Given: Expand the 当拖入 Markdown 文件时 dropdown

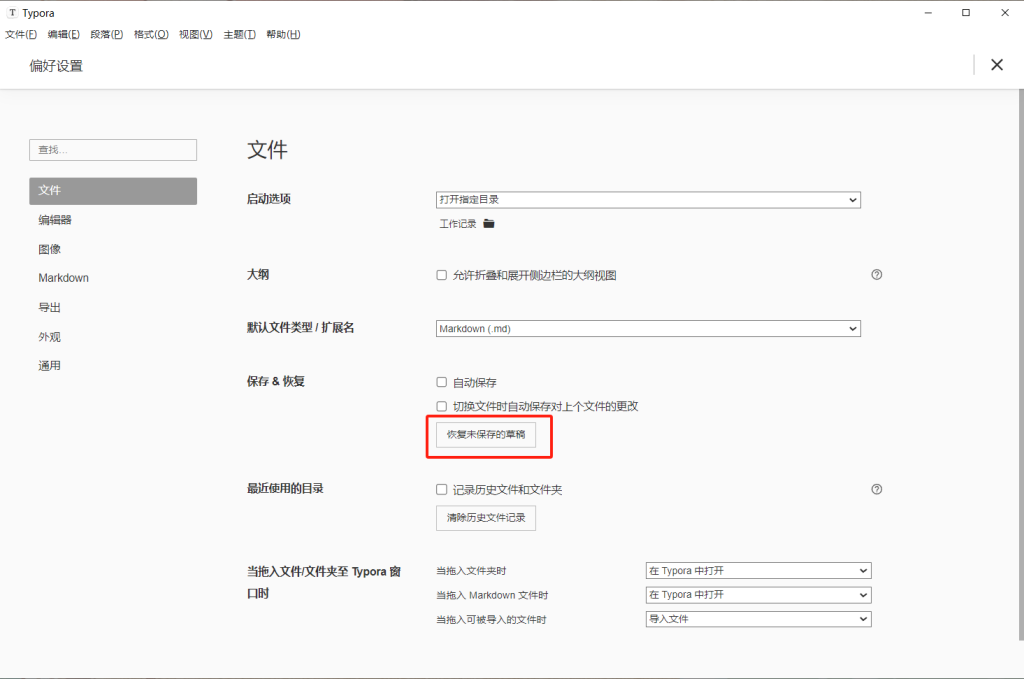Looking at the screenshot, I should 758,595.
